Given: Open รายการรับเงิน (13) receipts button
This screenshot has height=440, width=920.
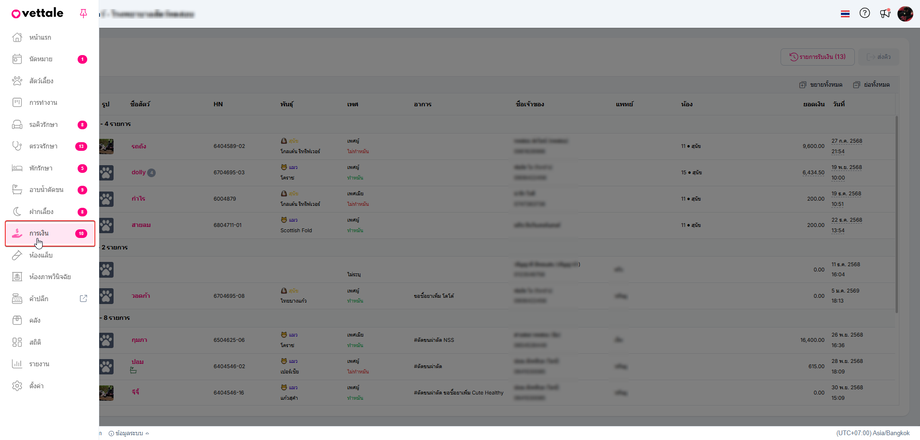Looking at the screenshot, I should 817,57.
